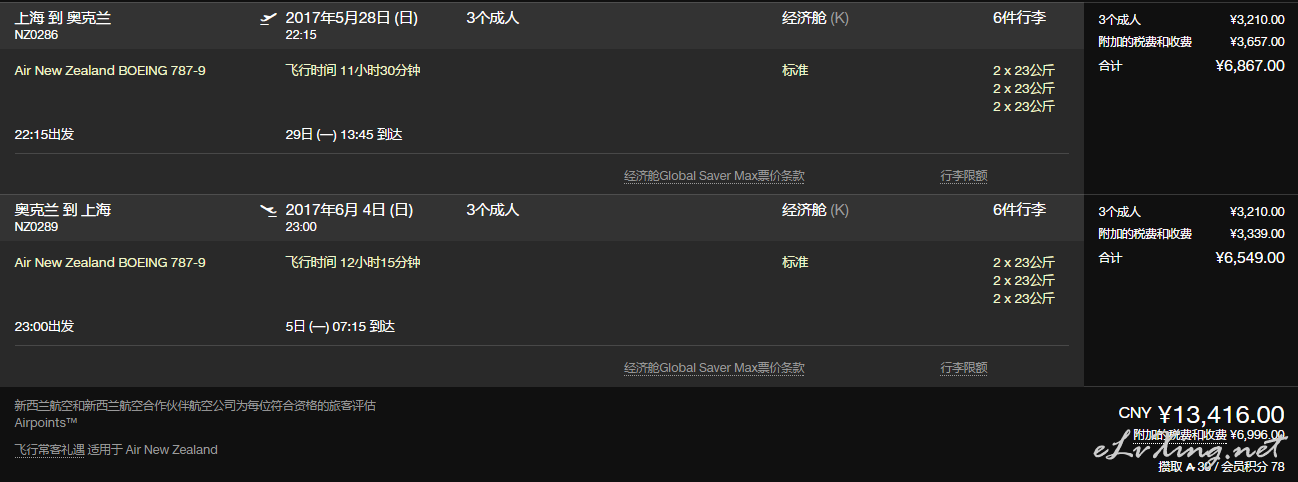Click 经济舱 (K) on the outbound flight

coord(815,17)
